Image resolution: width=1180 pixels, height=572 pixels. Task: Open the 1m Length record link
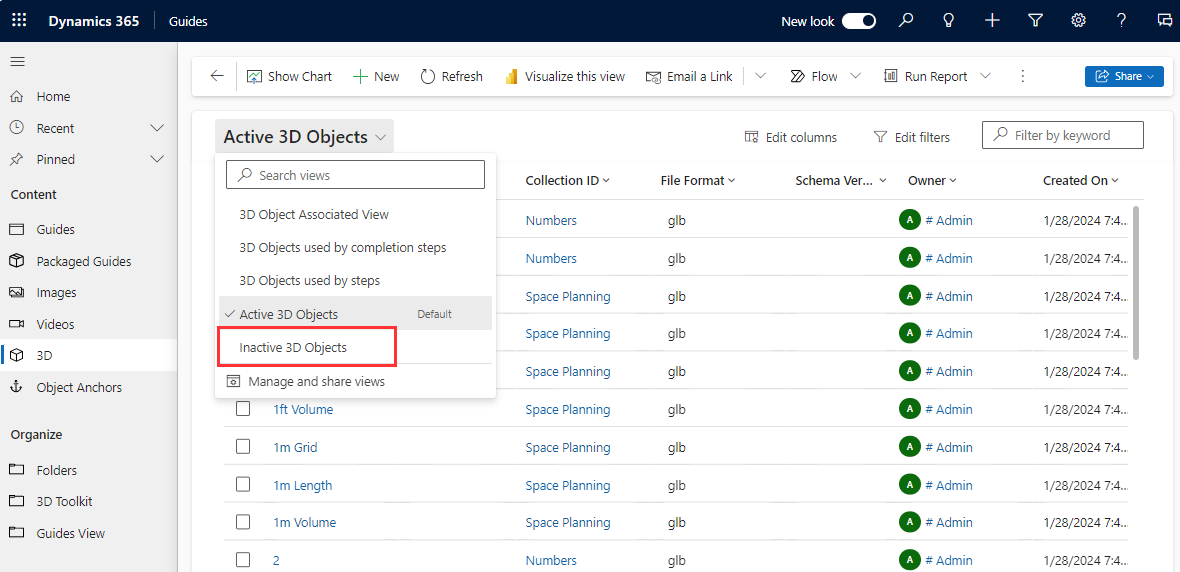click(302, 485)
